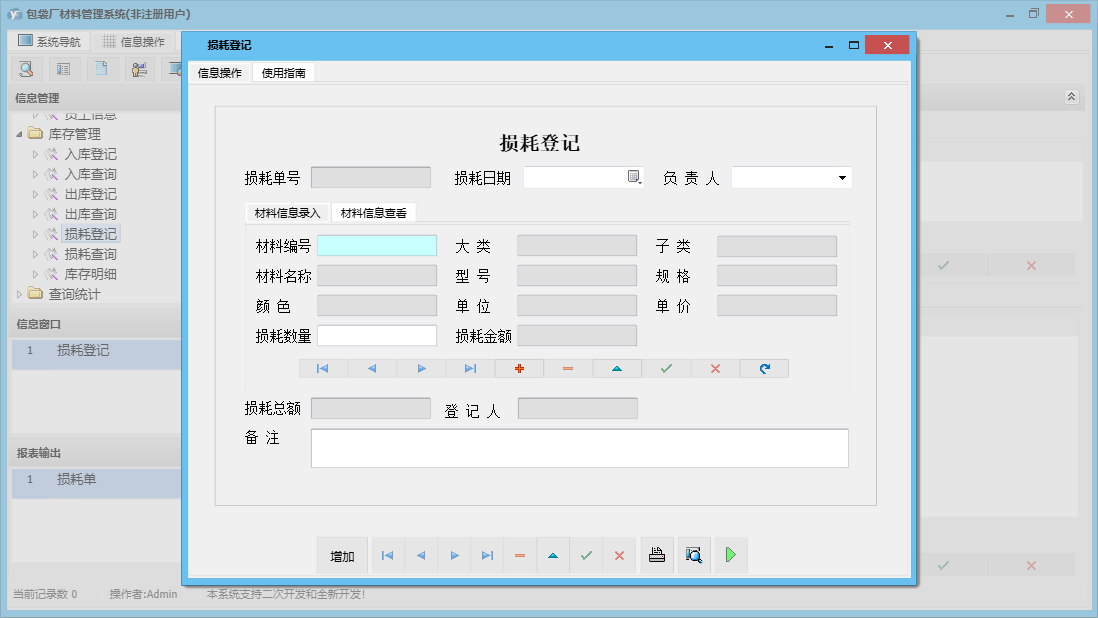Click the print icon on the bottom toolbar

(657, 555)
